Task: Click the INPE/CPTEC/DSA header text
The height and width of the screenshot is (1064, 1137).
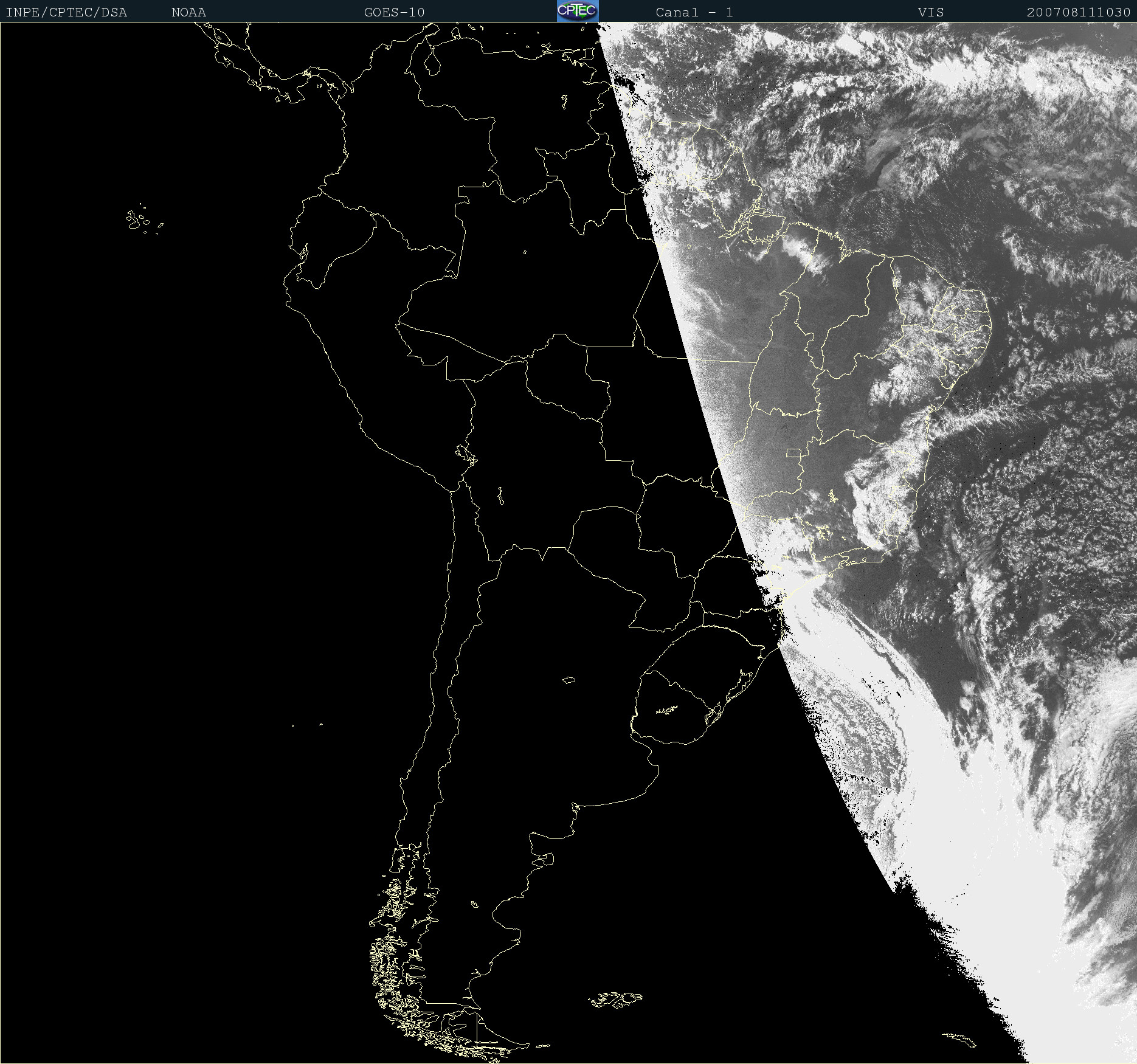Action: pyautogui.click(x=66, y=12)
